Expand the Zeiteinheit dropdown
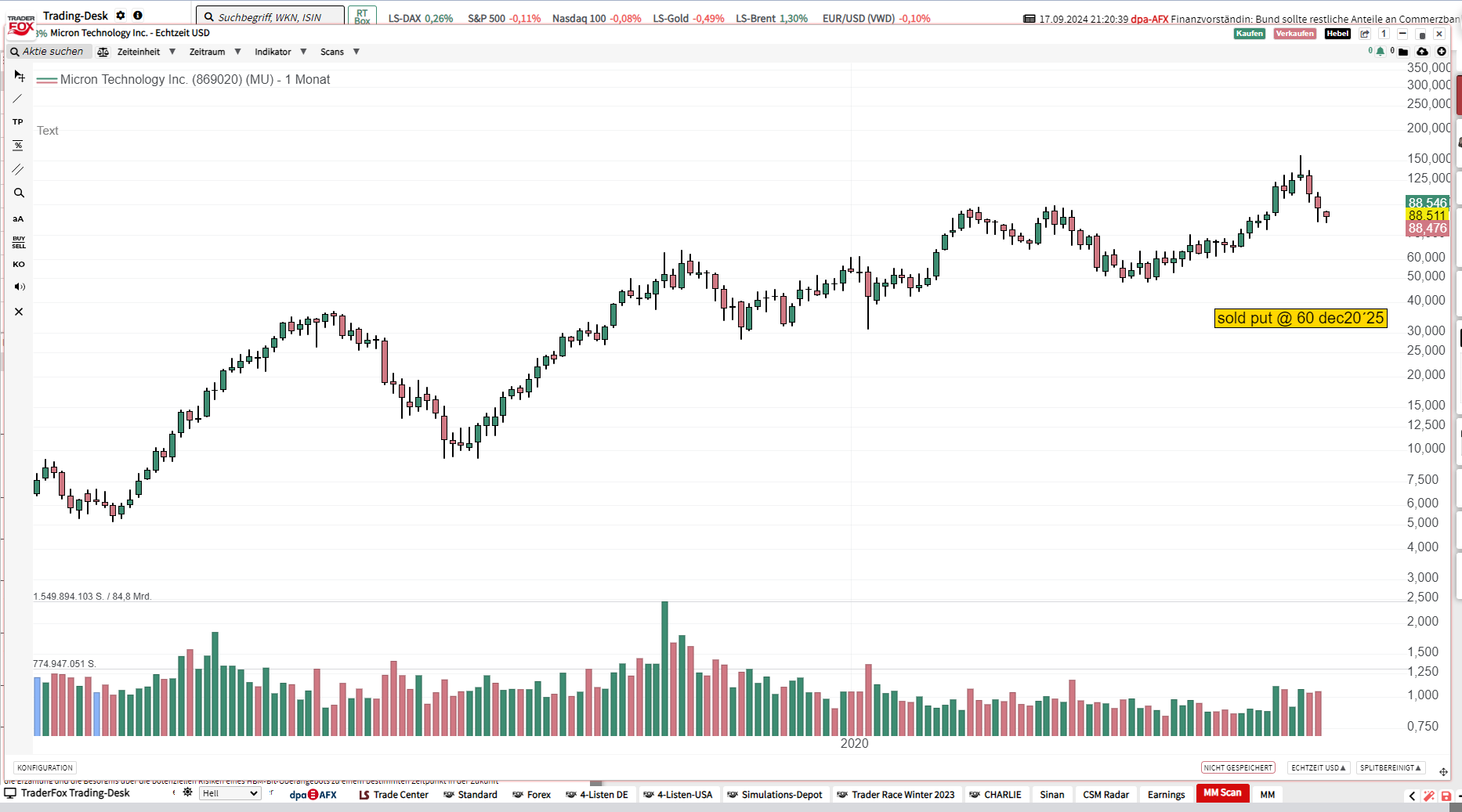 point(146,52)
